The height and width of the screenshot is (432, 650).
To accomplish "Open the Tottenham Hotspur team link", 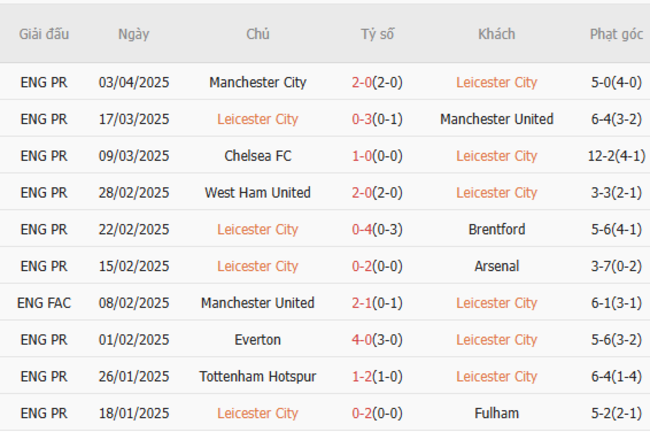I will tap(258, 377).
